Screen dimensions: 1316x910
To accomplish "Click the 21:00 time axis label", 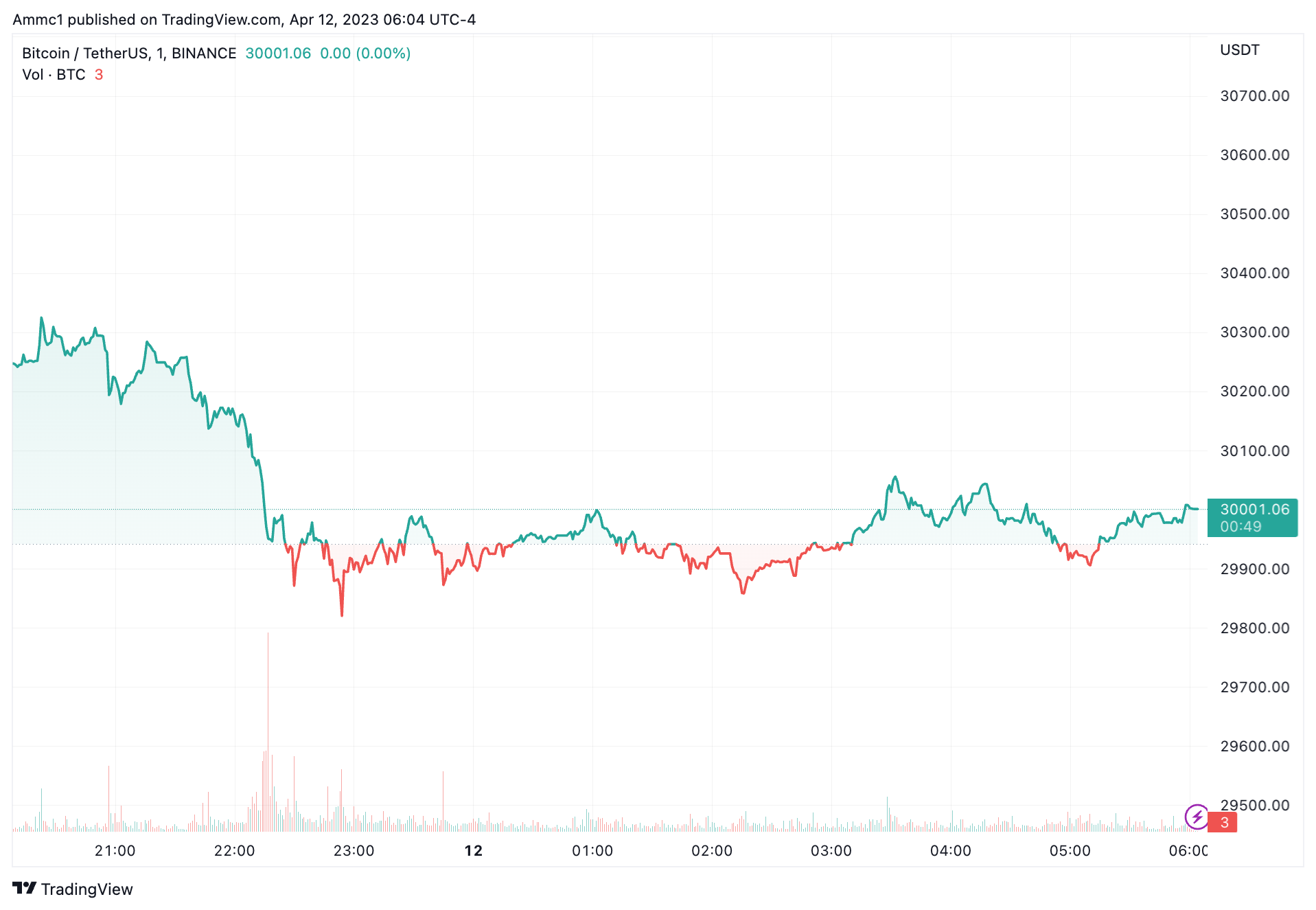I will pyautogui.click(x=115, y=851).
